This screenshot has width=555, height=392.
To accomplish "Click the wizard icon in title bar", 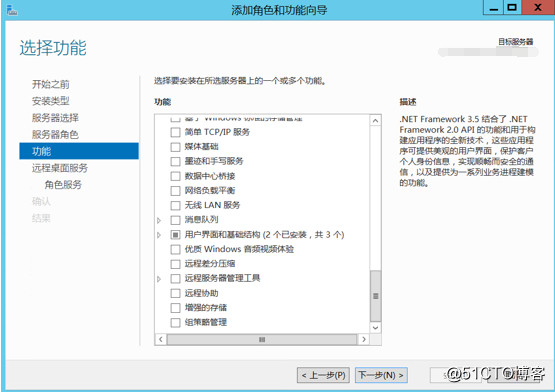I will click(12, 10).
